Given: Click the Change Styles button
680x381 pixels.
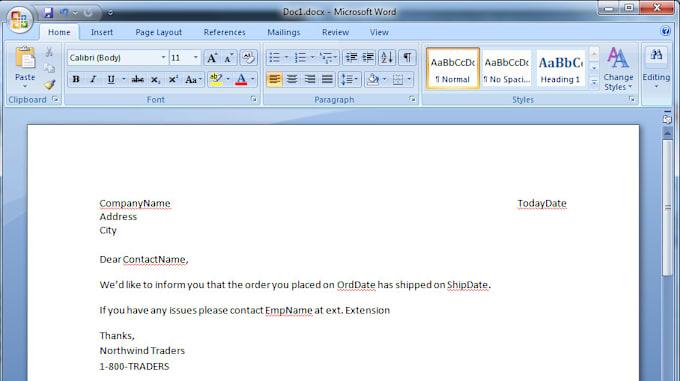Looking at the screenshot, I should tap(618, 69).
